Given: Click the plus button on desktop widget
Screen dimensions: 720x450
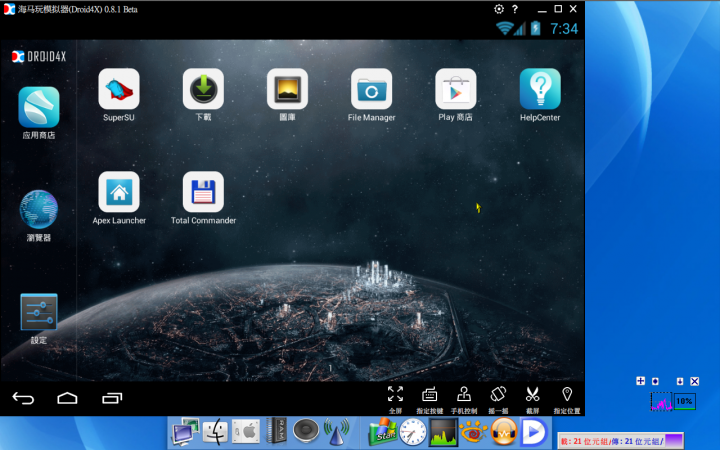Looking at the screenshot, I should [x=640, y=381].
